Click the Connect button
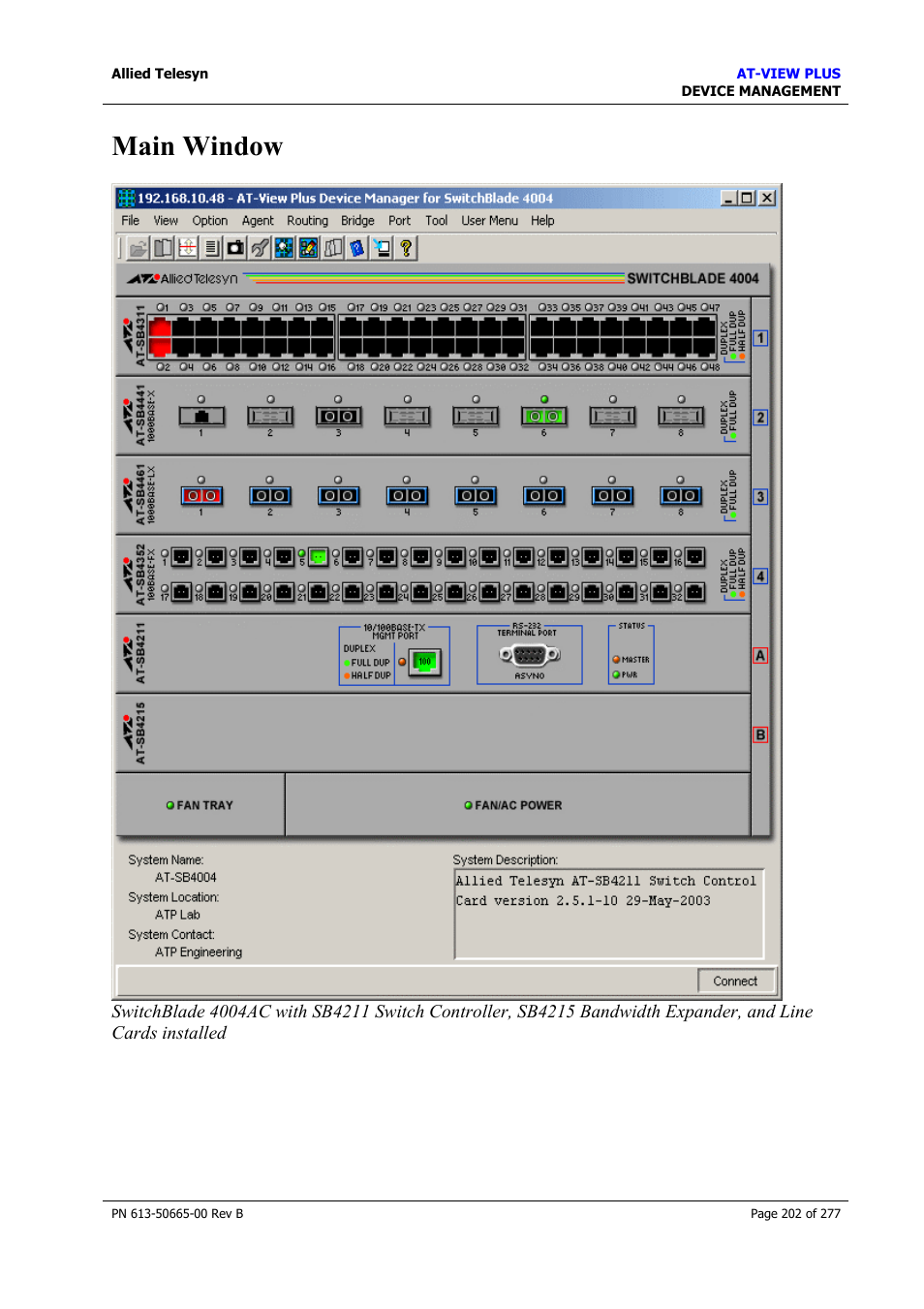The width and height of the screenshot is (924, 1309). [735, 981]
